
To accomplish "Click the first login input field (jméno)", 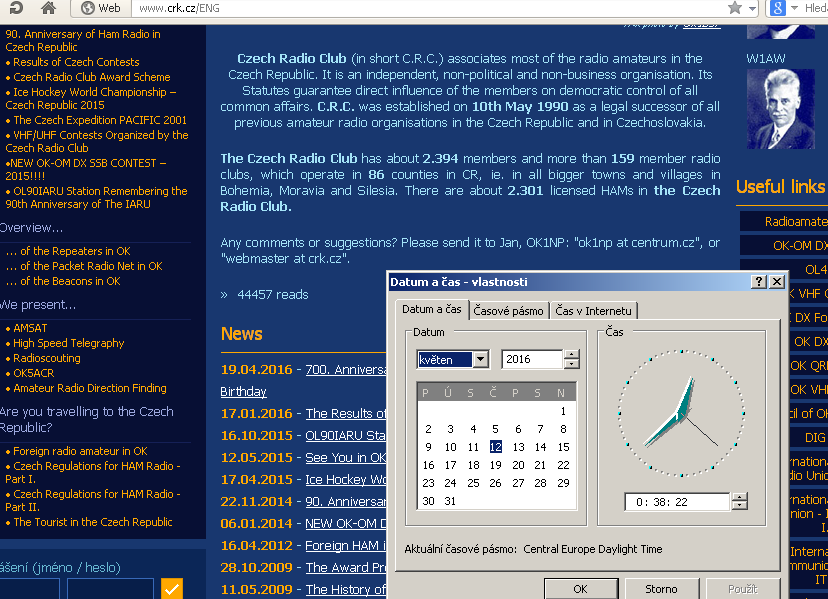I will [29, 588].
